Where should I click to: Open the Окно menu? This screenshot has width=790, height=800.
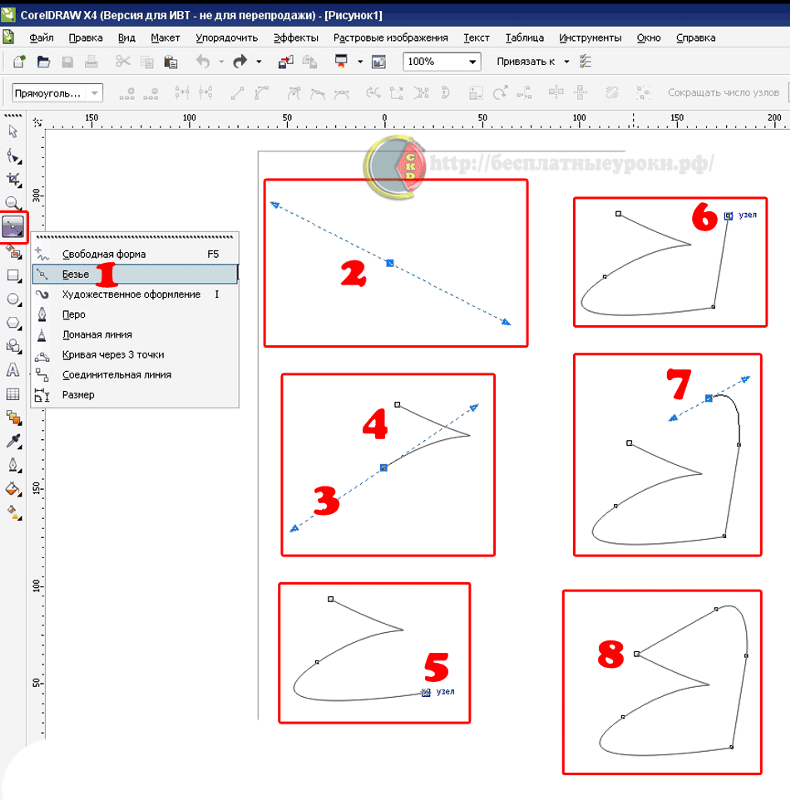(x=649, y=38)
